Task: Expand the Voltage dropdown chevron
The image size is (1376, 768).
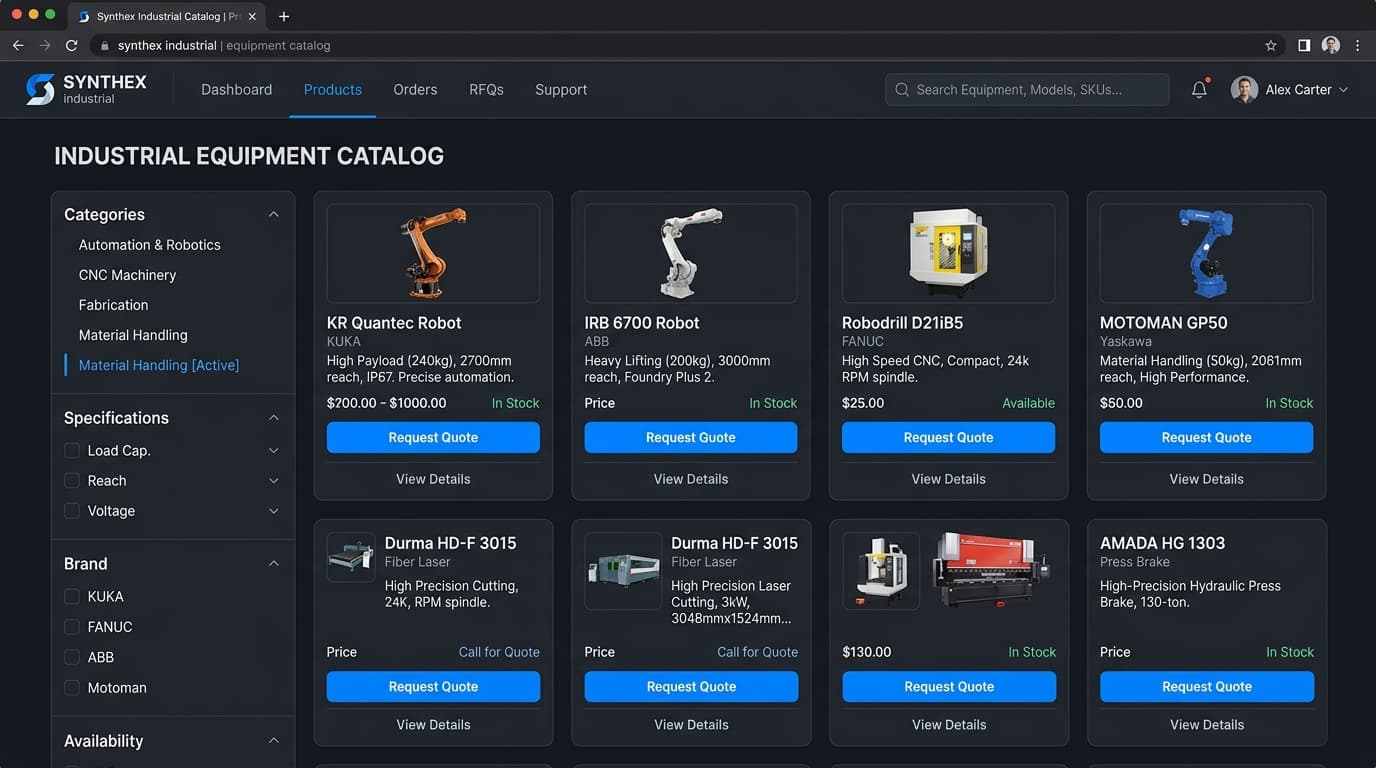Action: coord(274,511)
